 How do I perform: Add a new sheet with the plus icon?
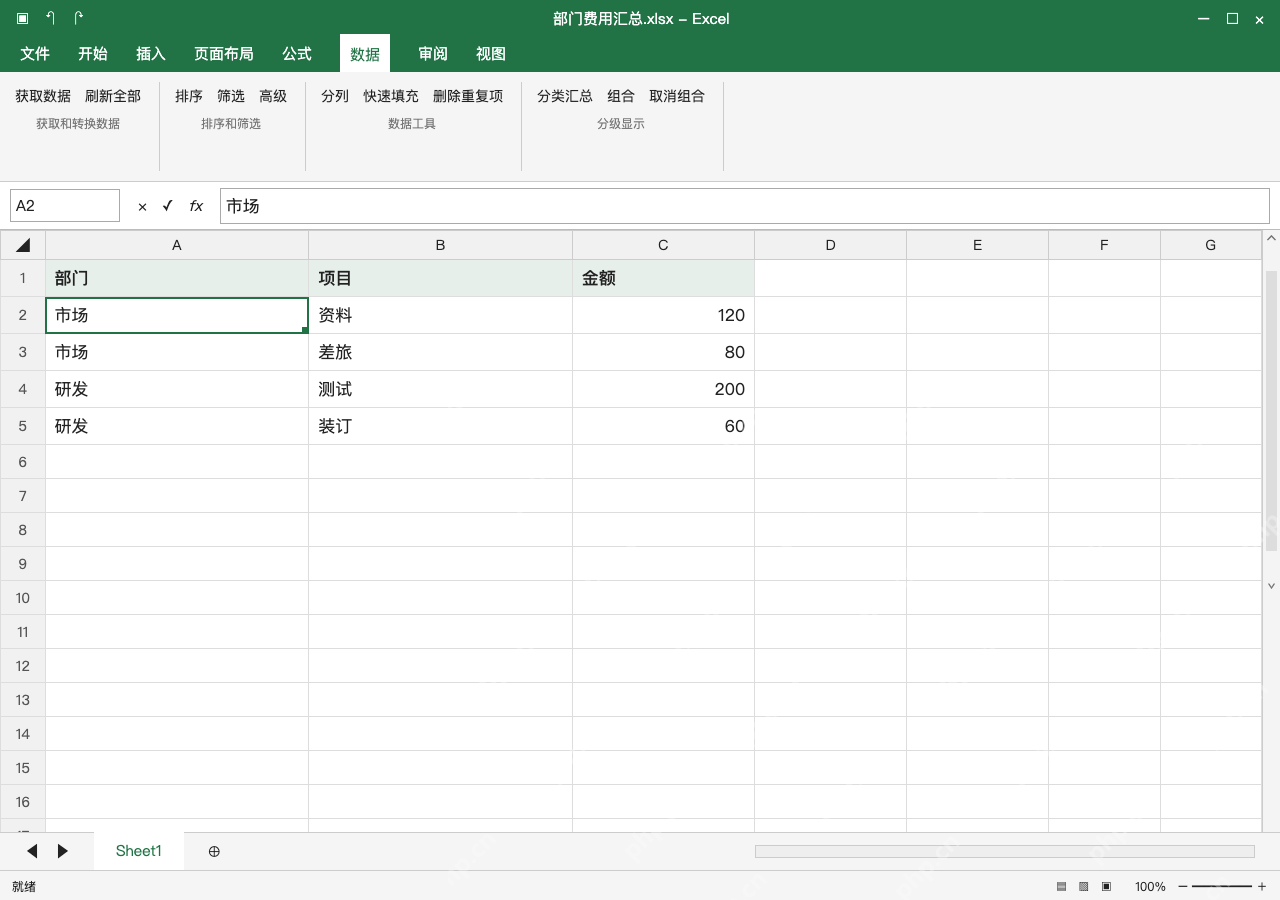point(214,851)
